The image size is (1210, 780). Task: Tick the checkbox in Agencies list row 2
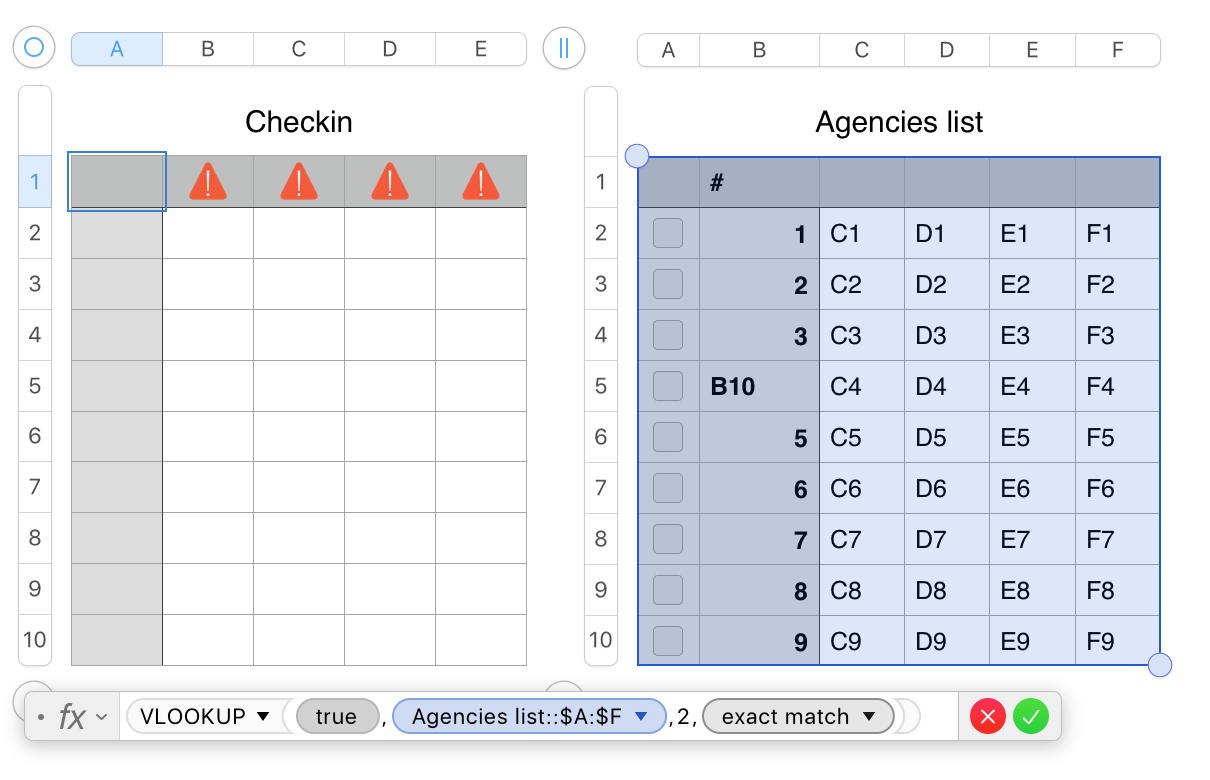(668, 234)
